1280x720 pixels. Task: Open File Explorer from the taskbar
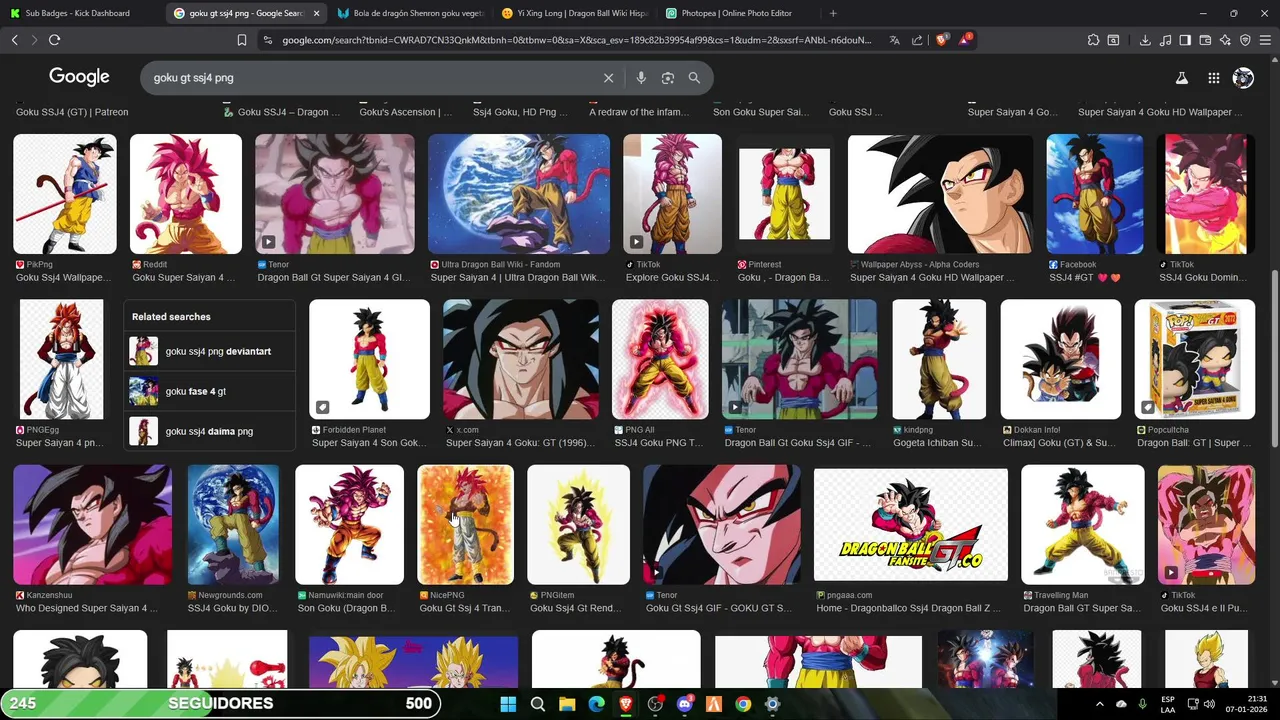click(x=567, y=704)
